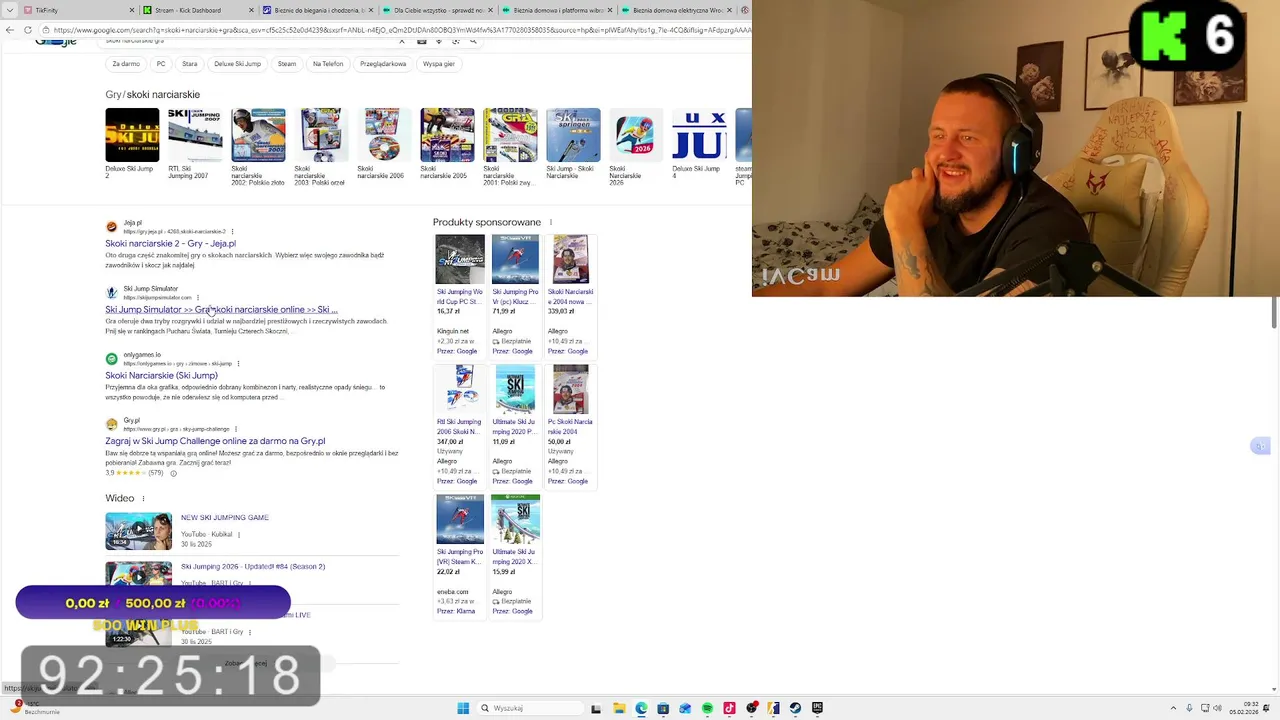Open Skoki narciarskie 2 - Gry - Jeja.pl link
Screen dimensions: 1280x720
[x=171, y=243]
